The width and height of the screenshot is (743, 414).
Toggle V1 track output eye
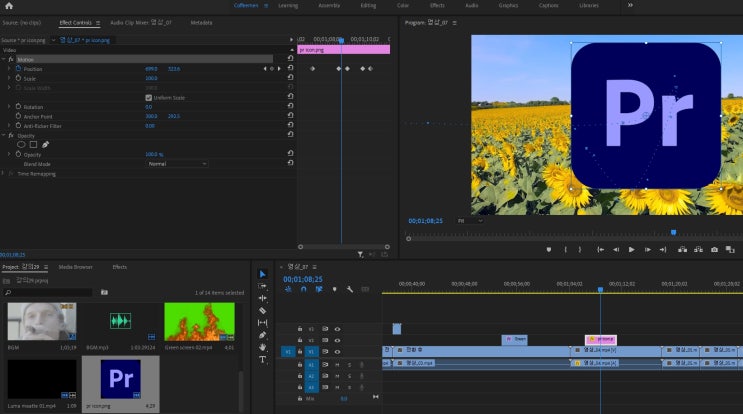337,351
